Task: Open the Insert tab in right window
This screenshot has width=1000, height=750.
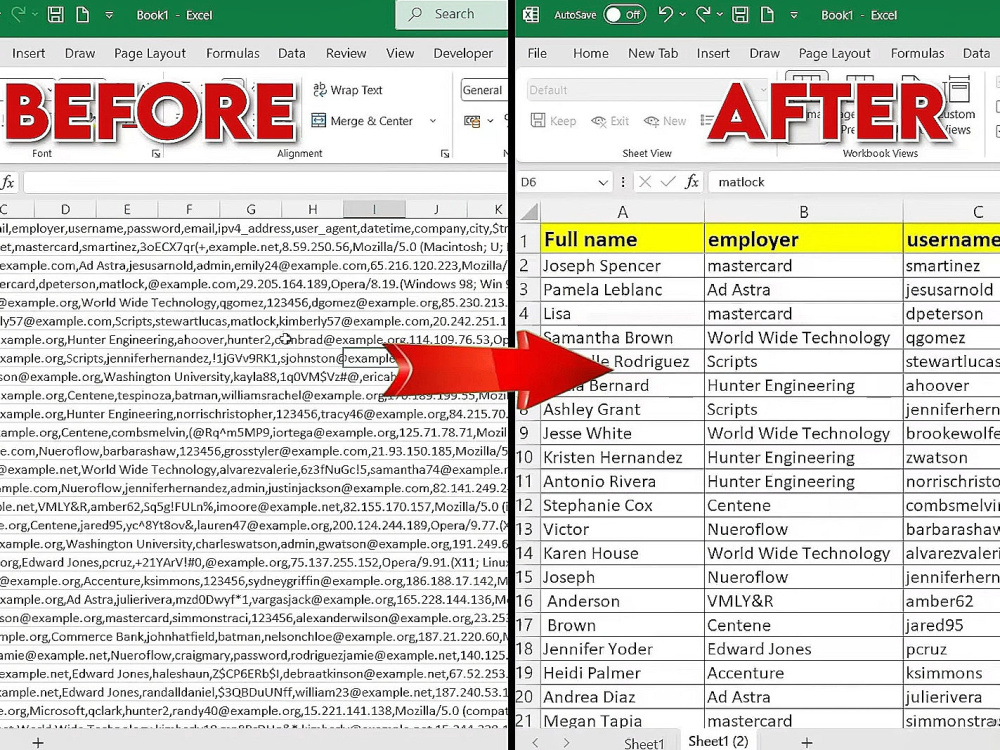Action: point(713,54)
